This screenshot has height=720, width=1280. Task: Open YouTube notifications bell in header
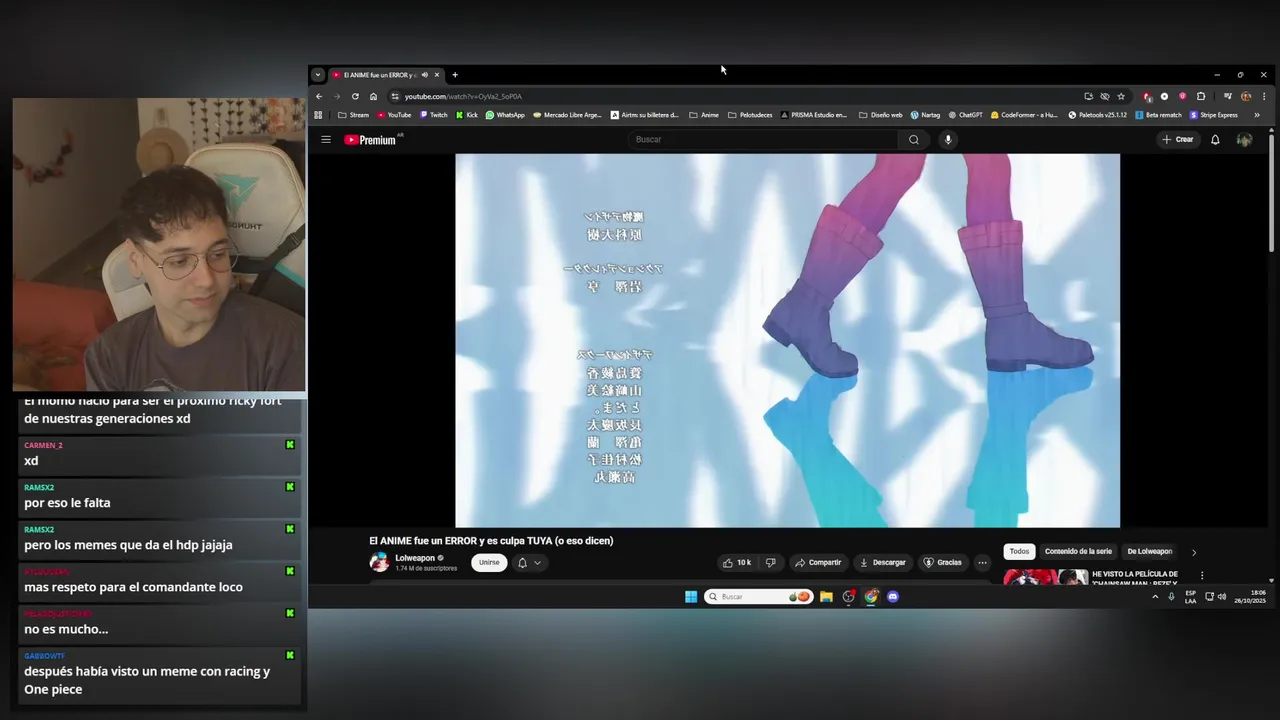(x=1215, y=140)
